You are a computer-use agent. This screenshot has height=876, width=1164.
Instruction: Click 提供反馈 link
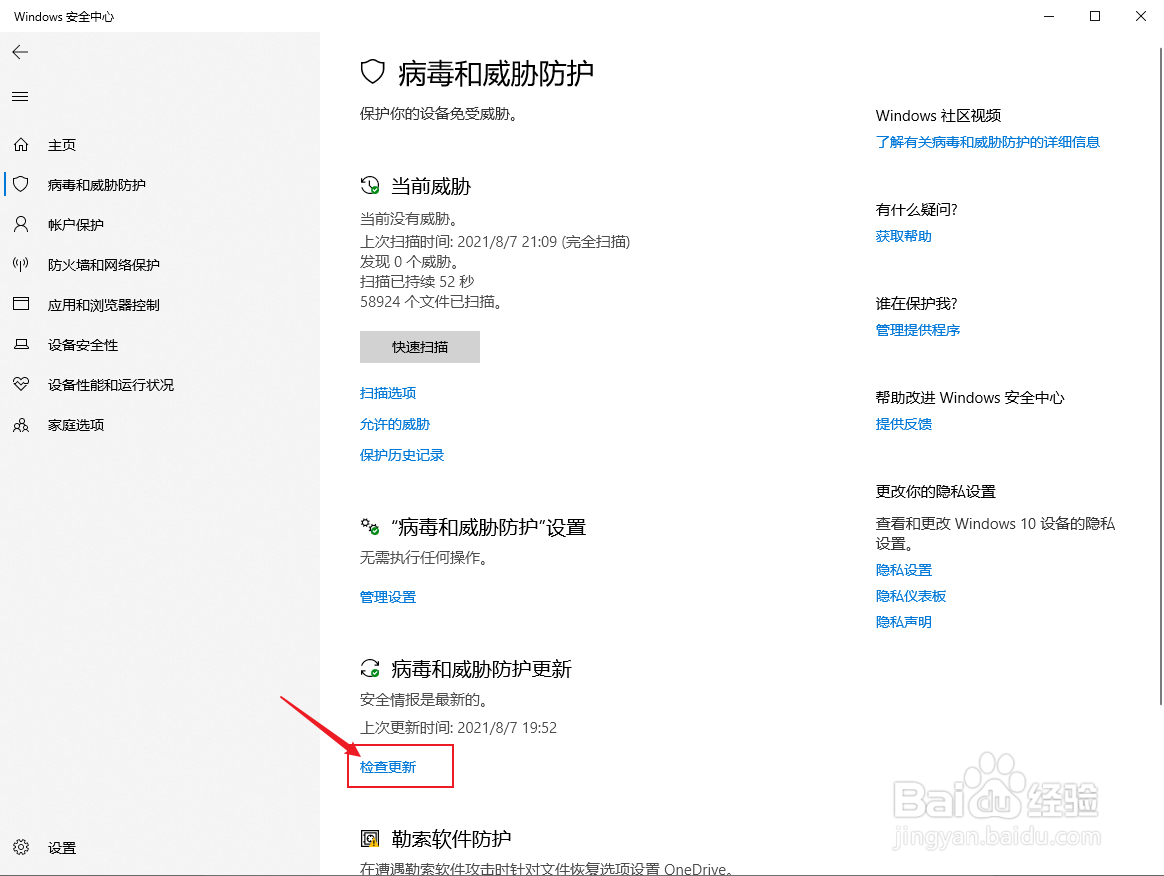pyautogui.click(x=903, y=424)
